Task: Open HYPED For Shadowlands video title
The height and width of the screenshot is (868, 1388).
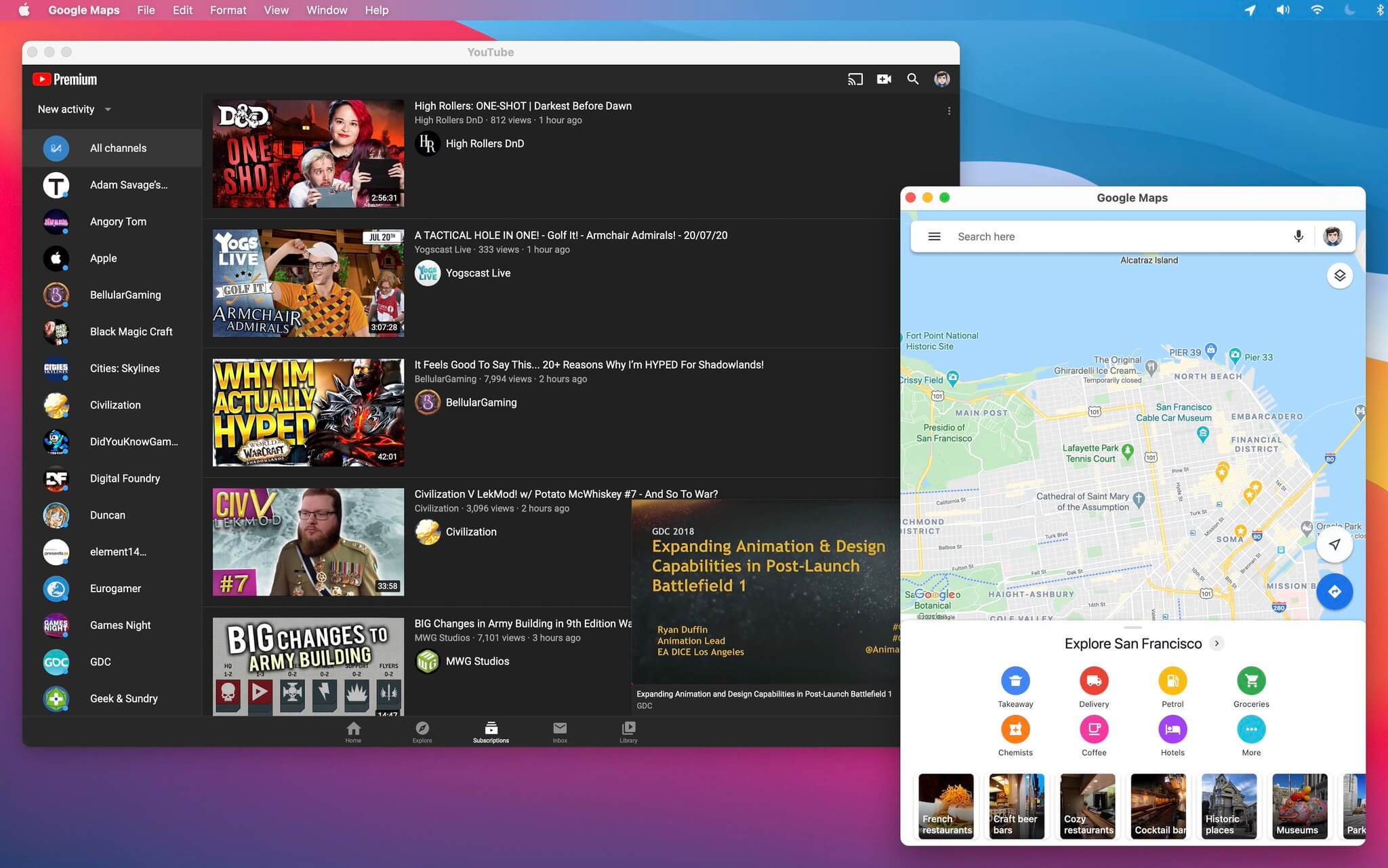Action: [x=589, y=365]
